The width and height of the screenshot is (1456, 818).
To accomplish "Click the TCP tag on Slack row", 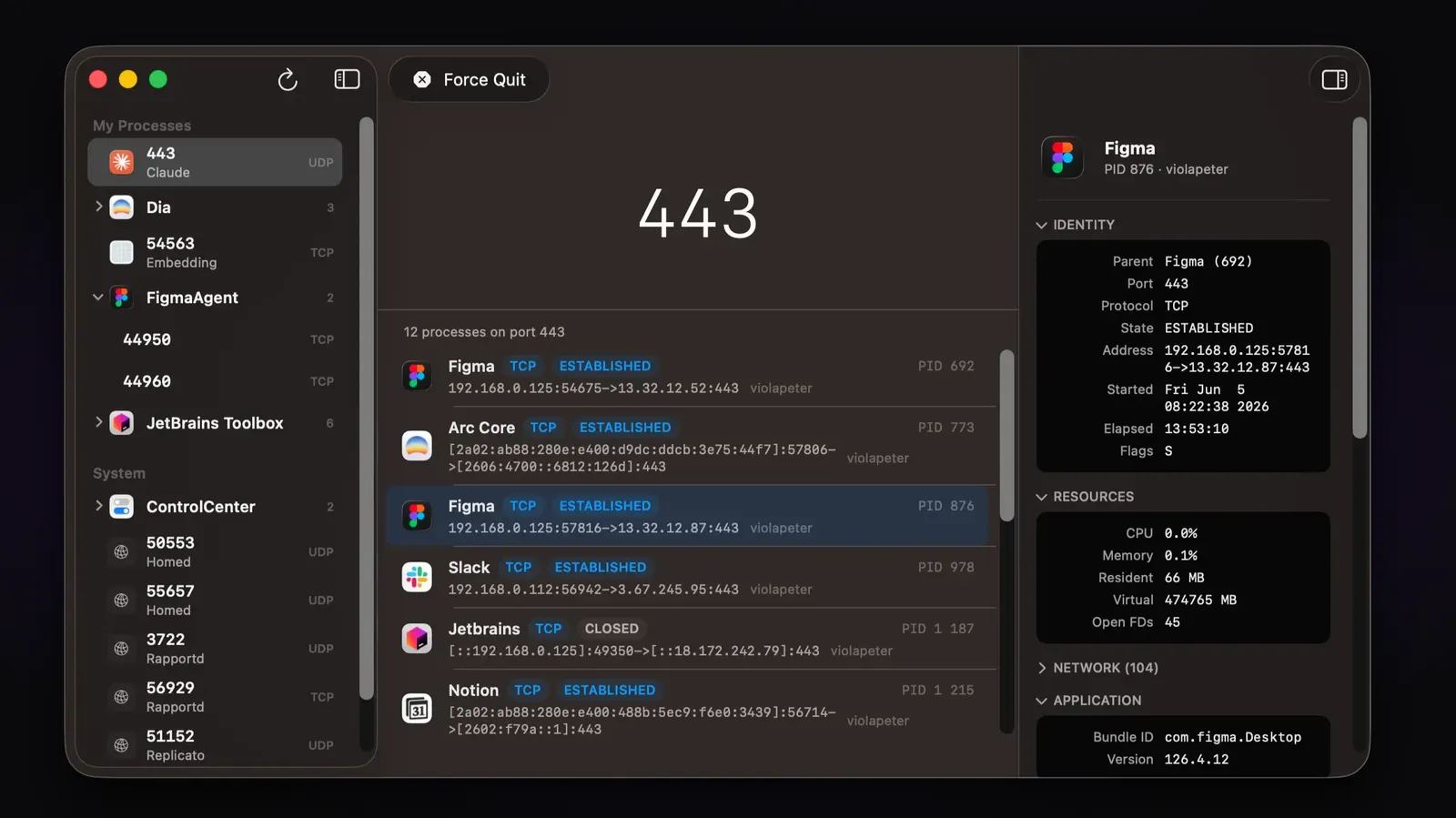I will click(519, 567).
